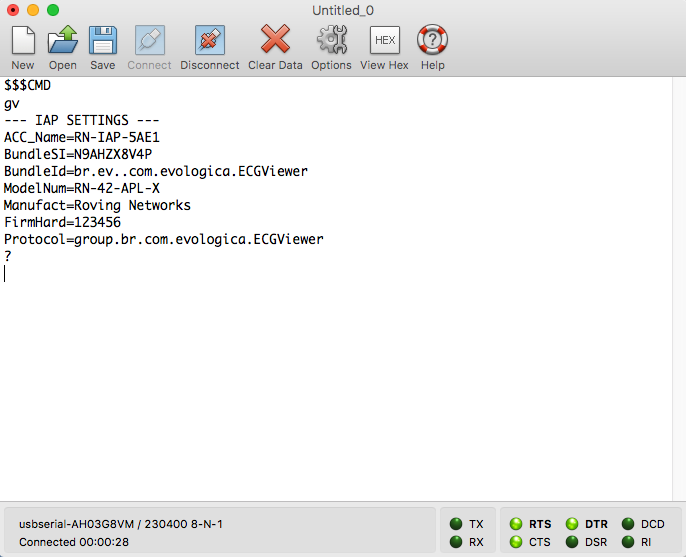Click the RI status LED
The height and width of the screenshot is (557, 686).
click(628, 542)
